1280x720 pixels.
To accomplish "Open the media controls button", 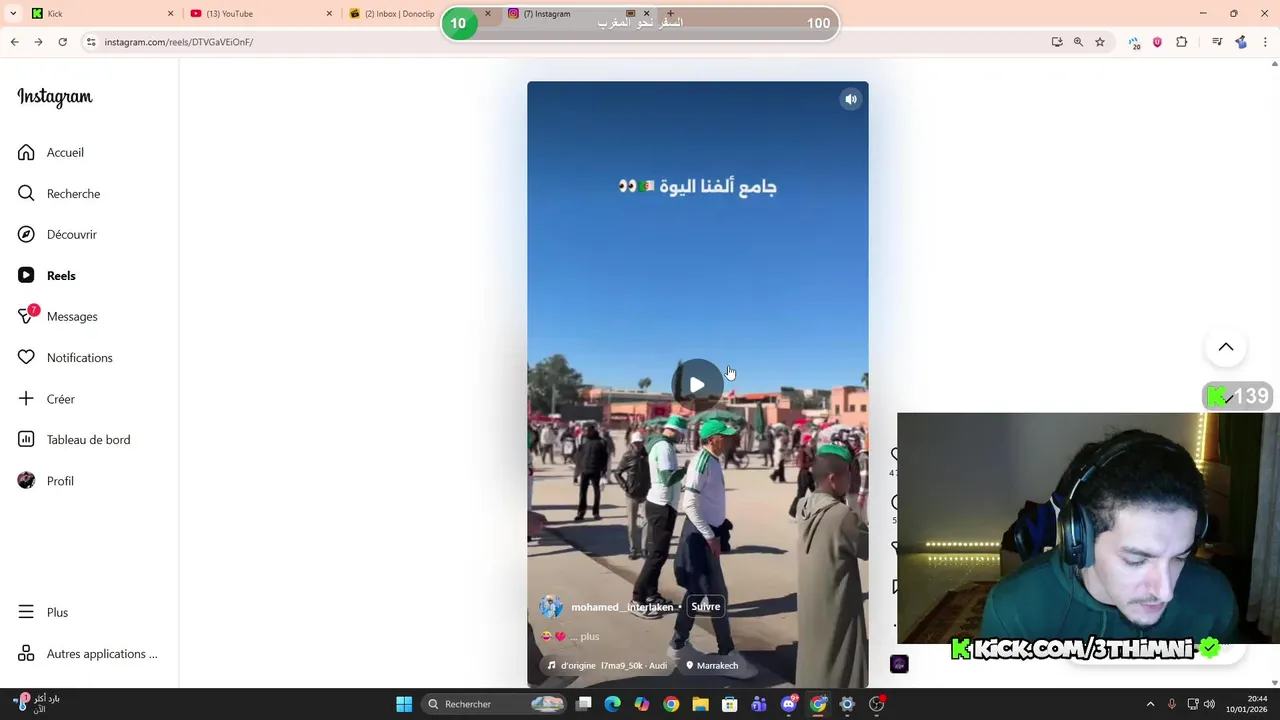I will (1217, 42).
